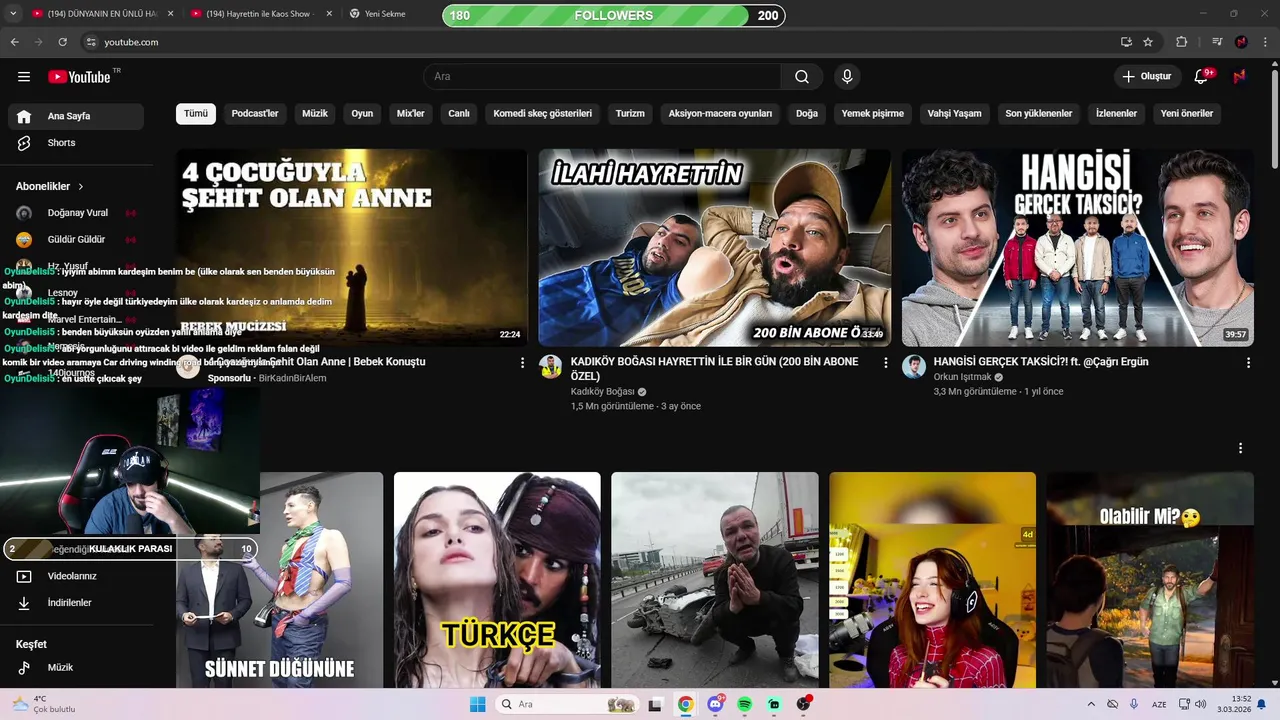1280x720 pixels.
Task: Open the Sünnet Düğününe Short
Action: point(280,580)
